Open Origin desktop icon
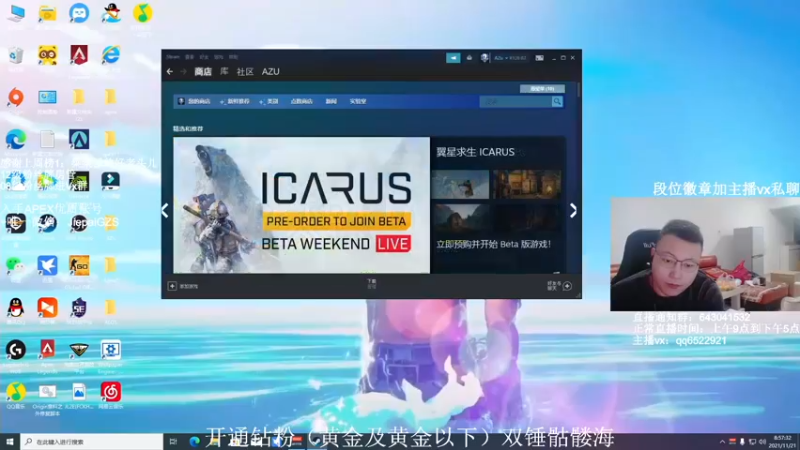The width and height of the screenshot is (800, 450). pos(16,98)
